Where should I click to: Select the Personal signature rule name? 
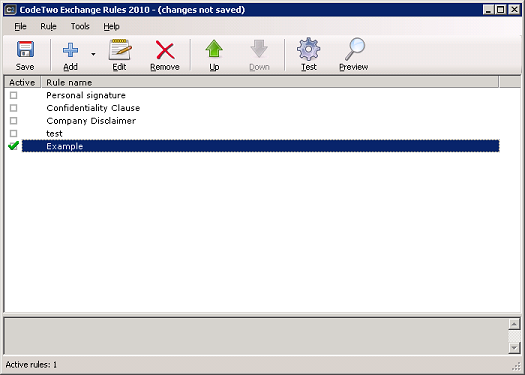tap(86, 95)
